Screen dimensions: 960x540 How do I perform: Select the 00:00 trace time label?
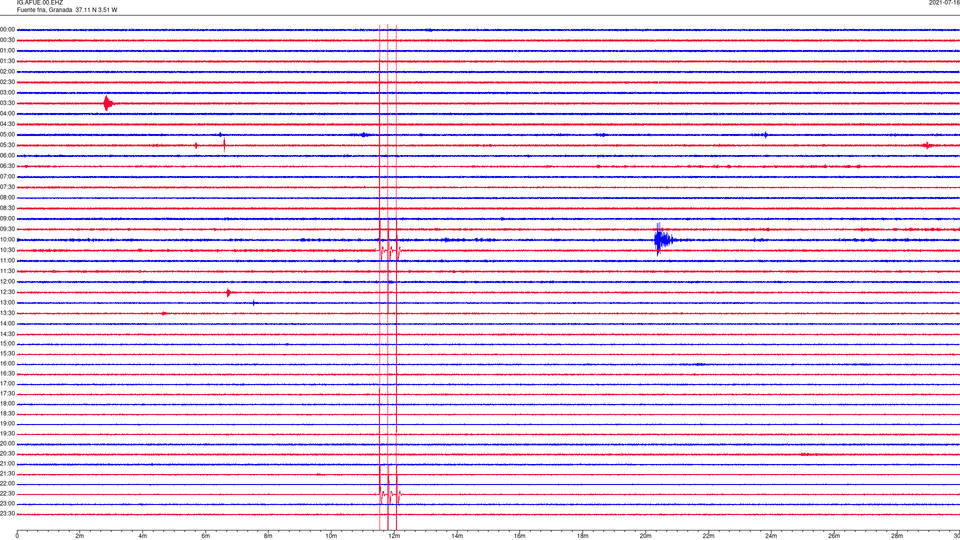[8, 29]
